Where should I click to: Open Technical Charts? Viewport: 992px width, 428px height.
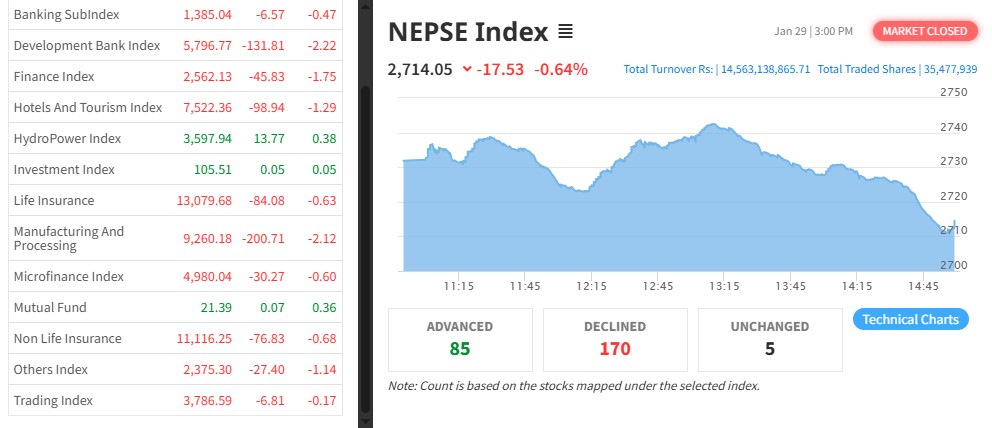point(910,320)
